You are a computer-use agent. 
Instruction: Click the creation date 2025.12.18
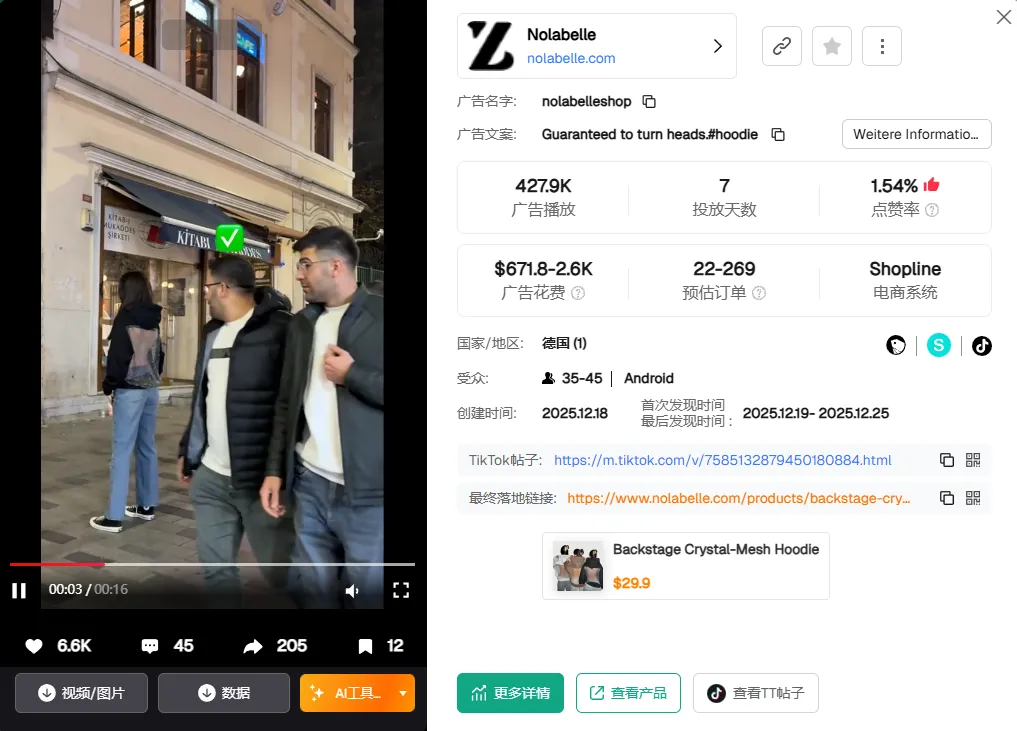pyautogui.click(x=575, y=413)
